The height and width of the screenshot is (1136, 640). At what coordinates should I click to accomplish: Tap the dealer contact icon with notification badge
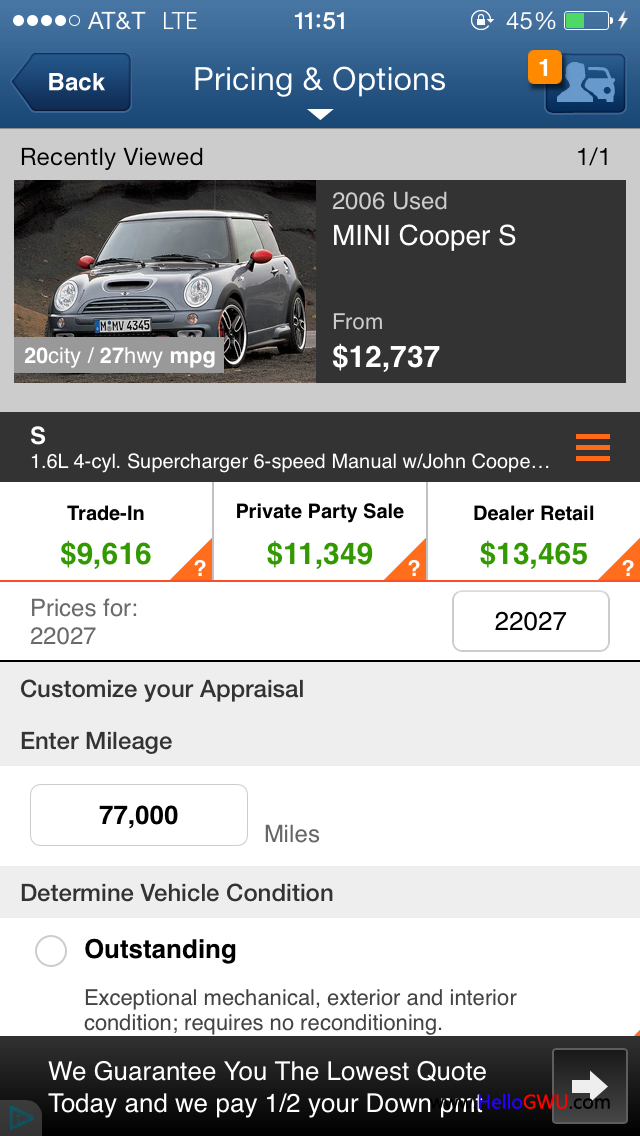click(585, 82)
